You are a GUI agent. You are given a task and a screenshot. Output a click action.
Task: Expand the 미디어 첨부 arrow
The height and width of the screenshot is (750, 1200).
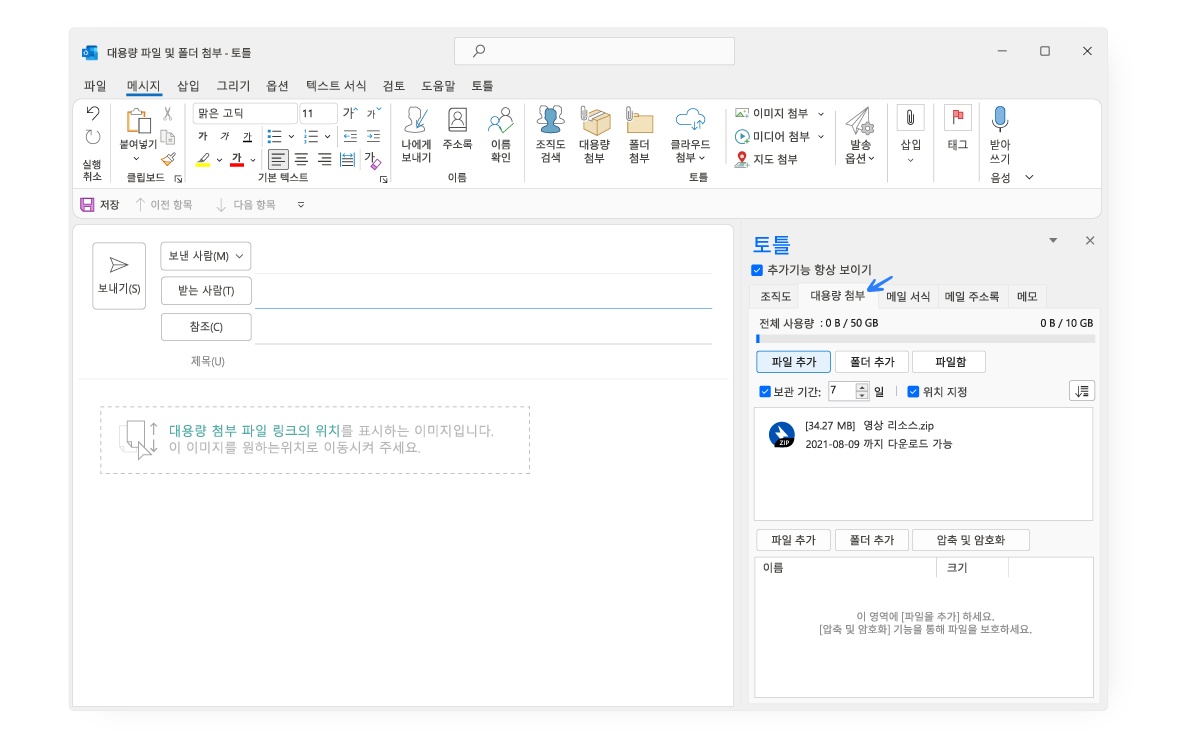tap(821, 136)
